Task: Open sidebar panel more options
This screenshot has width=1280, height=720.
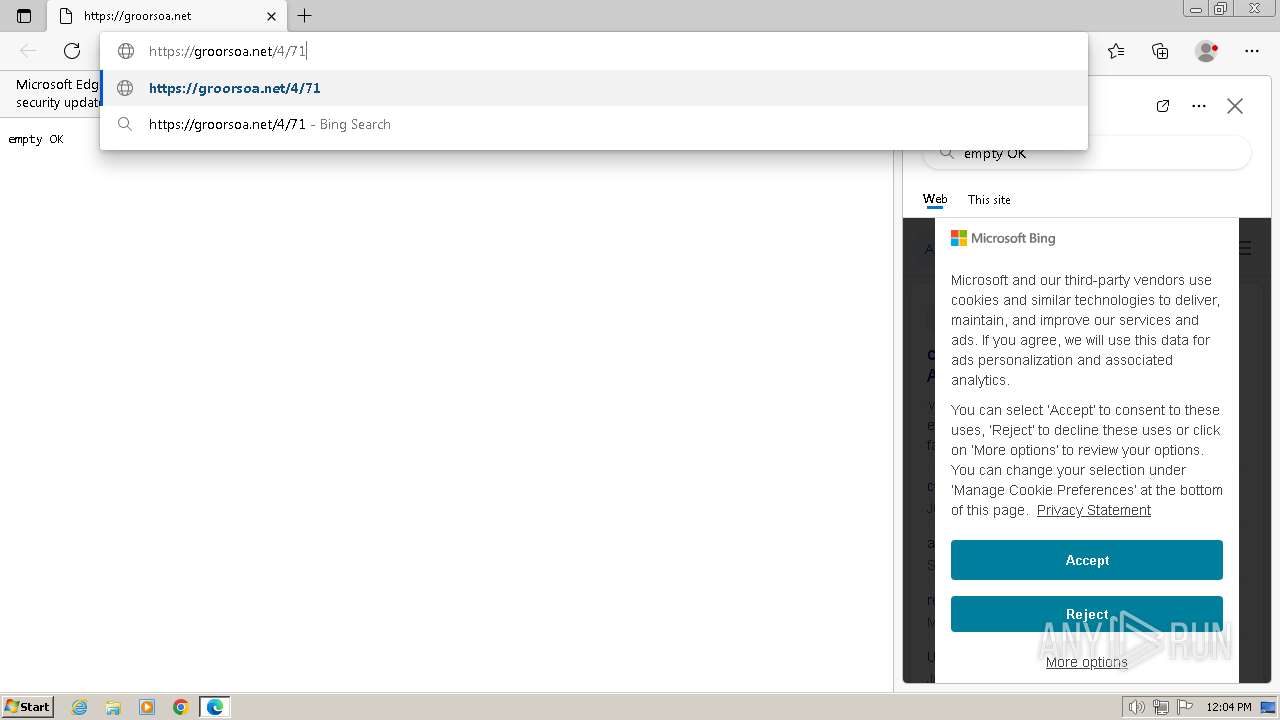Action: (1199, 106)
